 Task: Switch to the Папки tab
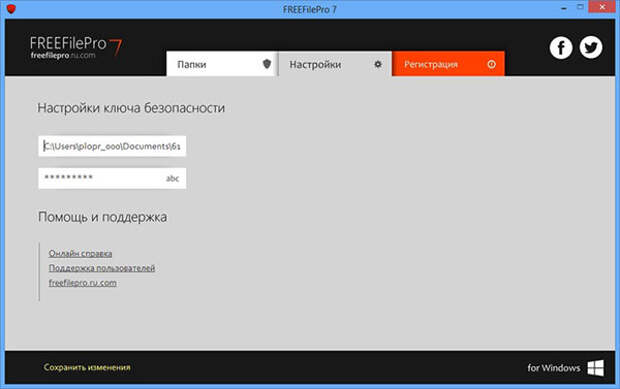[x=221, y=64]
